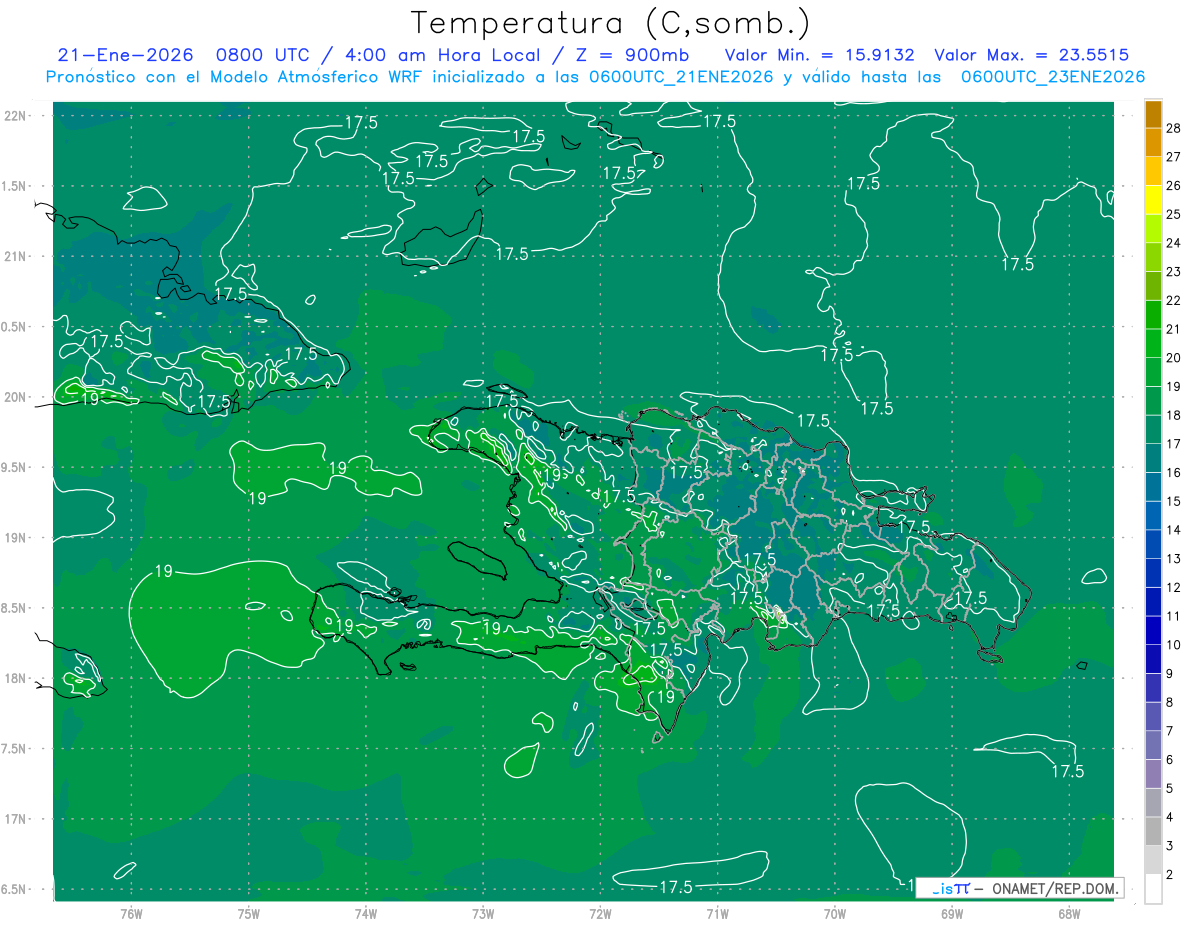The image size is (1200, 927).
Task: Click the "69W" longitude axis label
Action: pyautogui.click(x=952, y=913)
